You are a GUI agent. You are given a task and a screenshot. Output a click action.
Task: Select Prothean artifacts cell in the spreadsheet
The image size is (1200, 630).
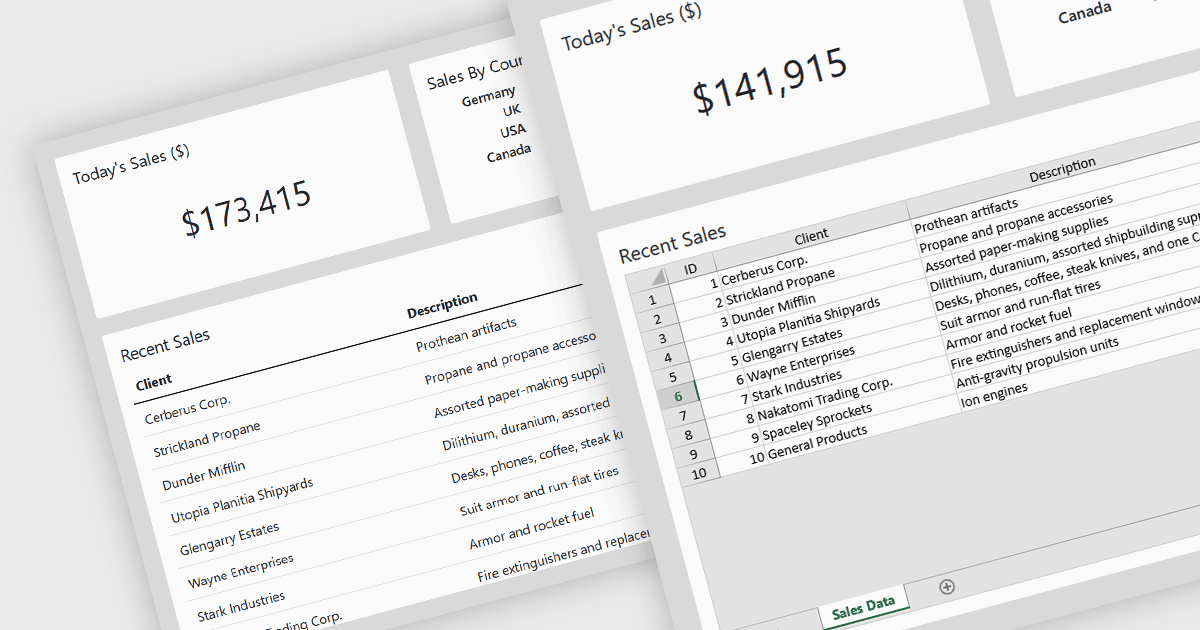point(966,218)
